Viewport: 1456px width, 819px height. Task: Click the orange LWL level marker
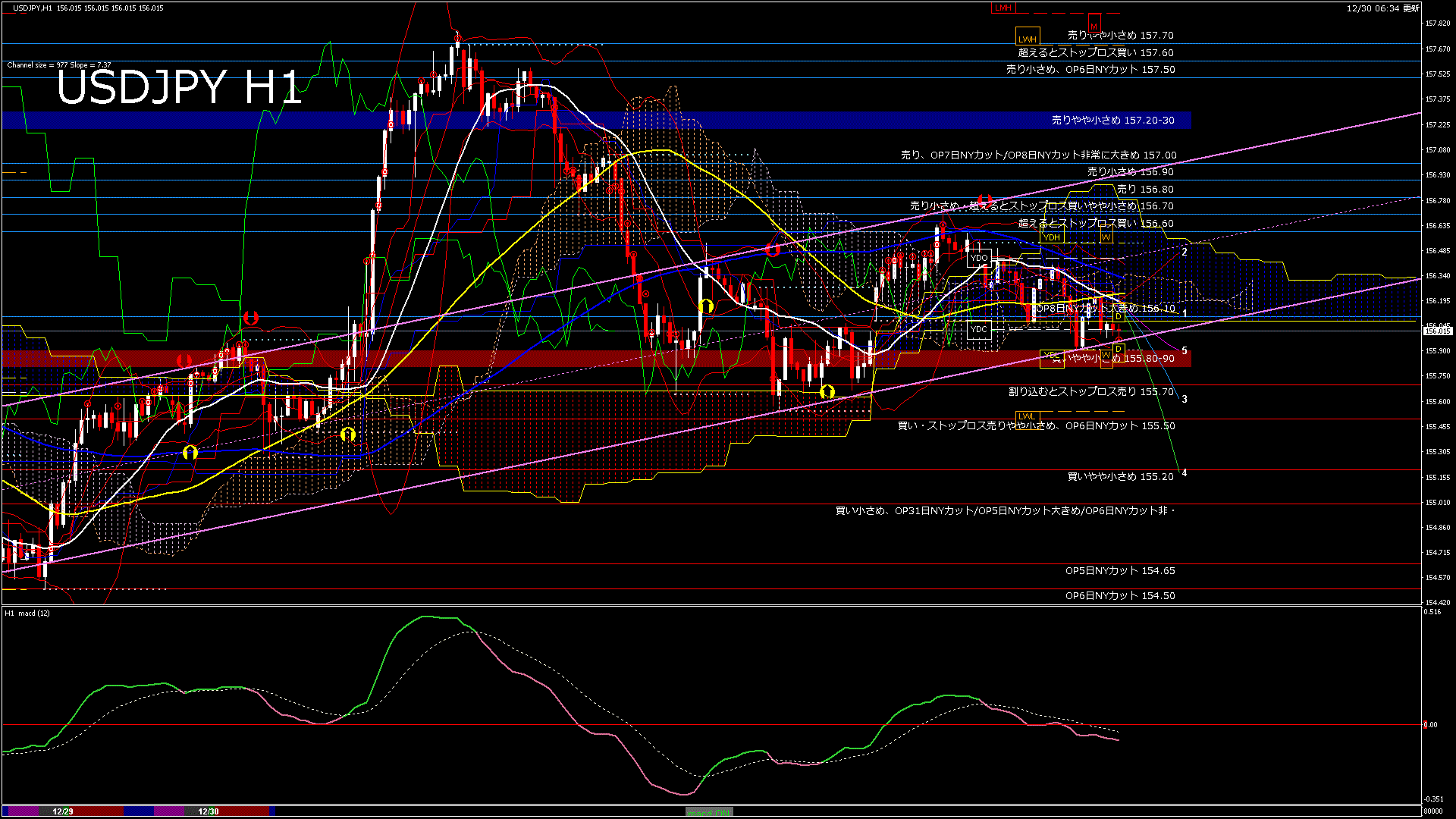1027,416
